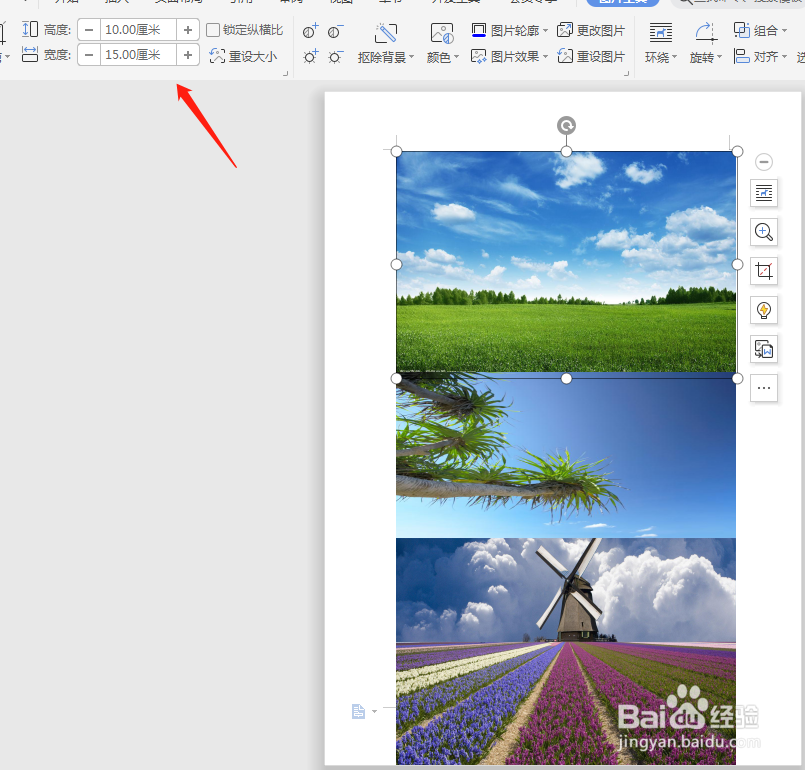Click bottom-center resize handle of selected picture
The width and height of the screenshot is (805, 770).
566,378
